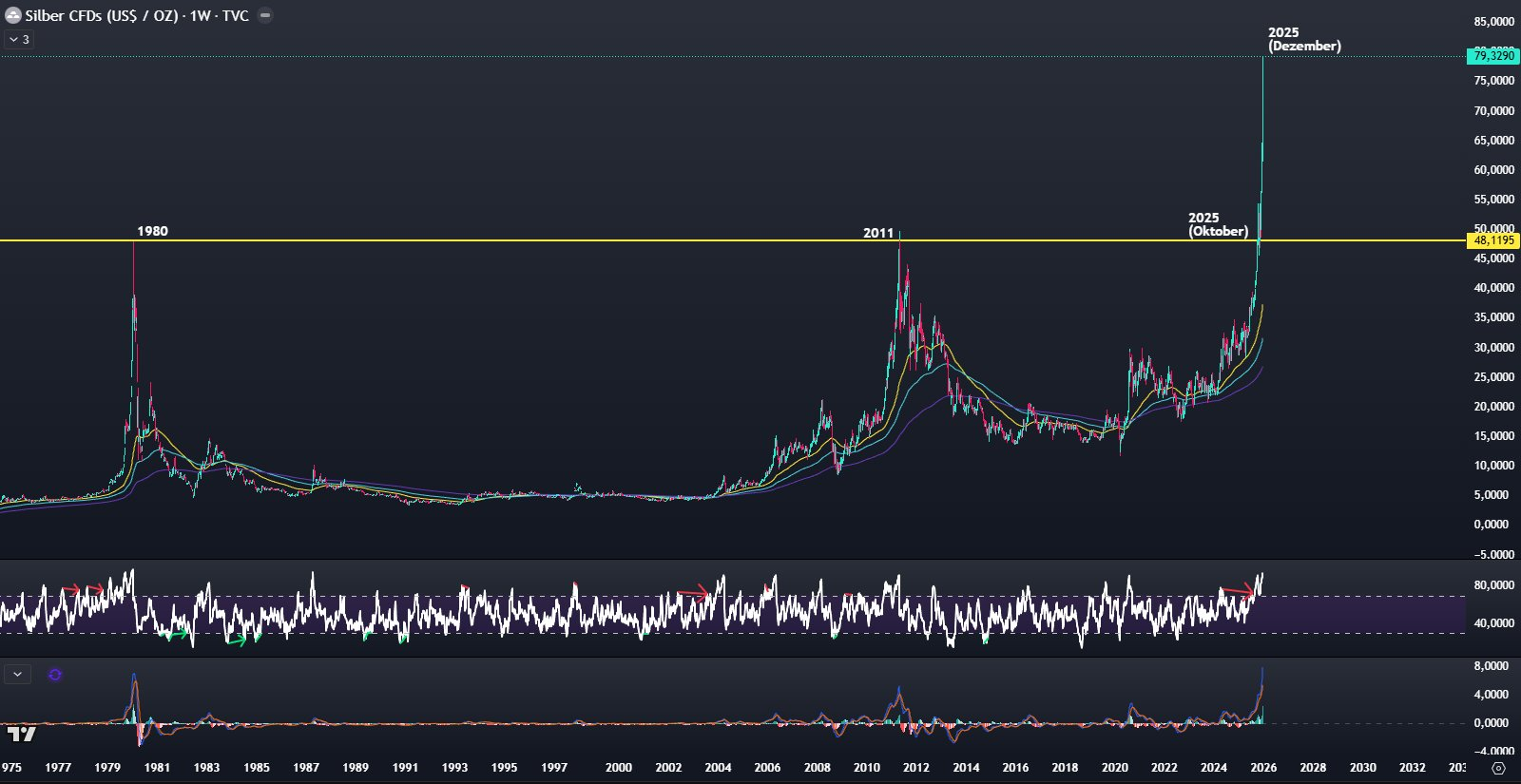Image resolution: width=1521 pixels, height=784 pixels.
Task: Click the 2000 mark on the time axis
Action: point(618,767)
